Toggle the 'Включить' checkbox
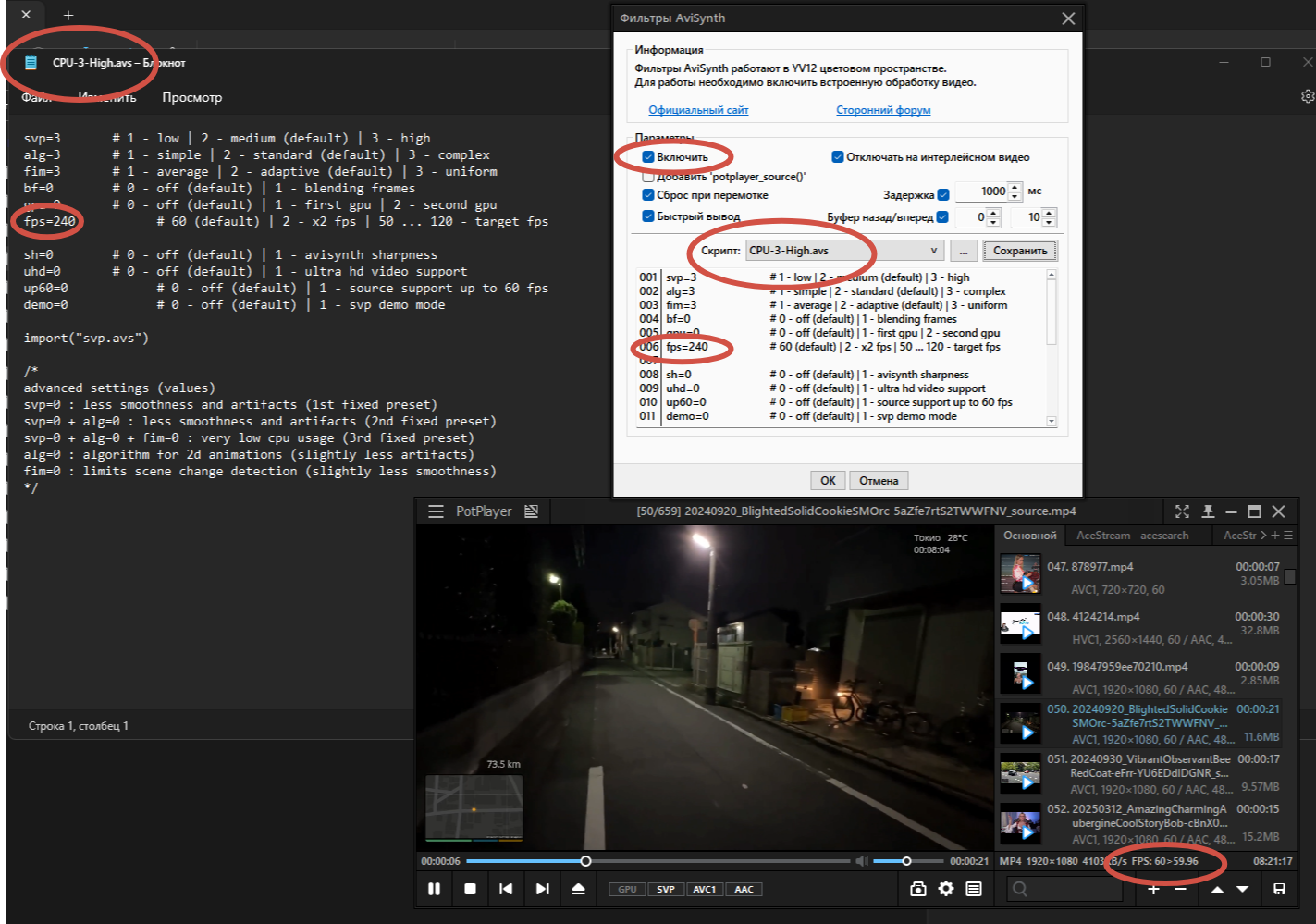 coord(648,157)
